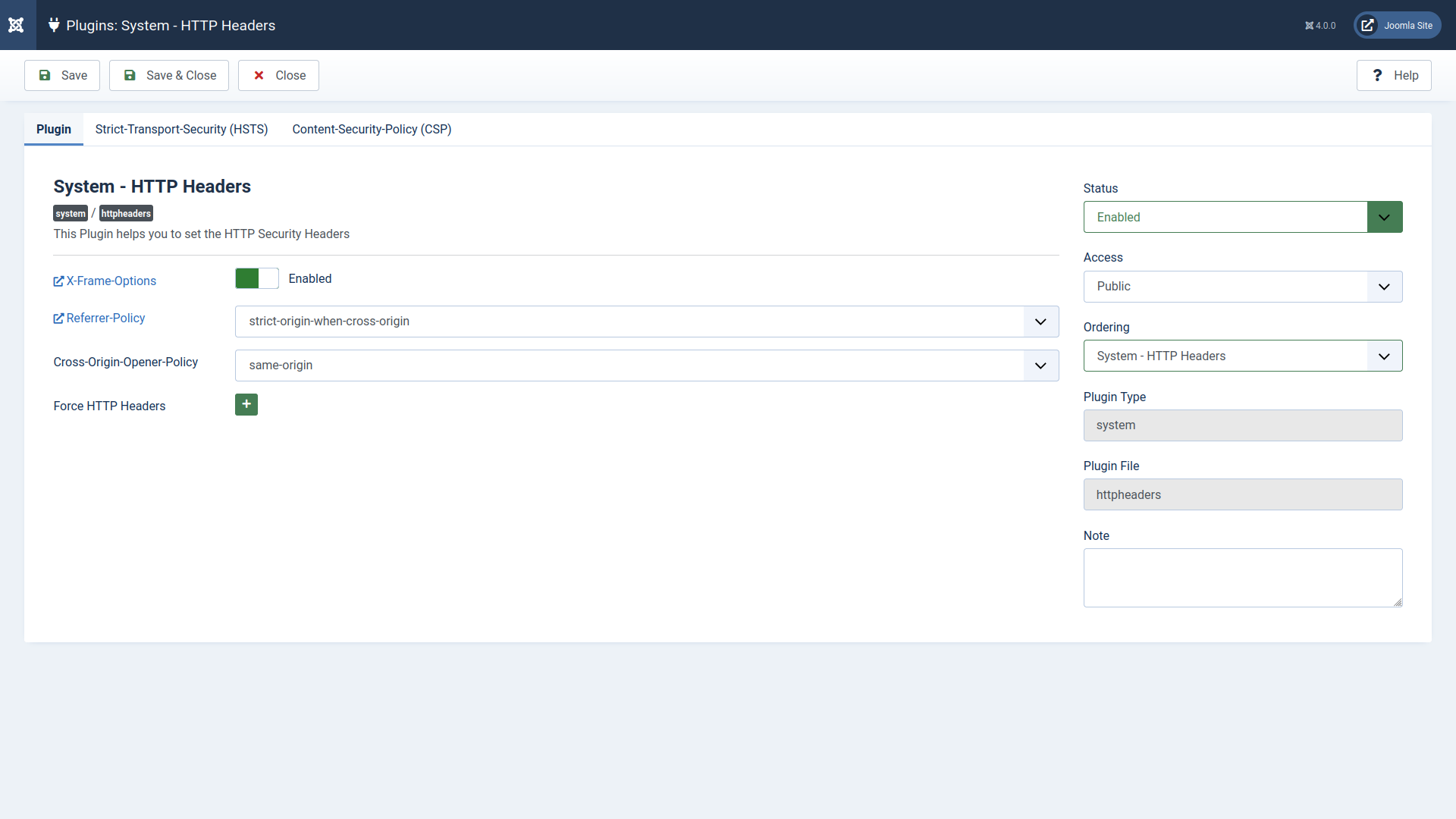Click the green plus Force HTTP Headers button
This screenshot has height=819, width=1456.
[246, 405]
